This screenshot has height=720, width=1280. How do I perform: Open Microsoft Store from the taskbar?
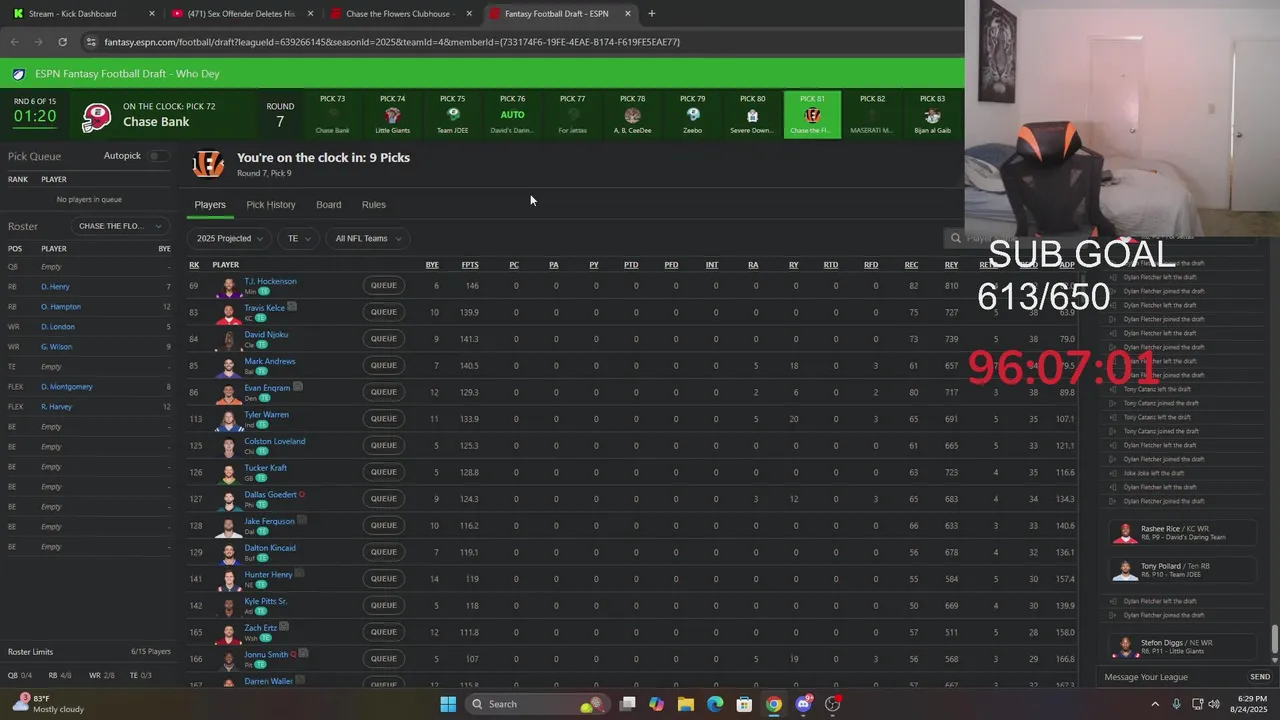point(744,704)
